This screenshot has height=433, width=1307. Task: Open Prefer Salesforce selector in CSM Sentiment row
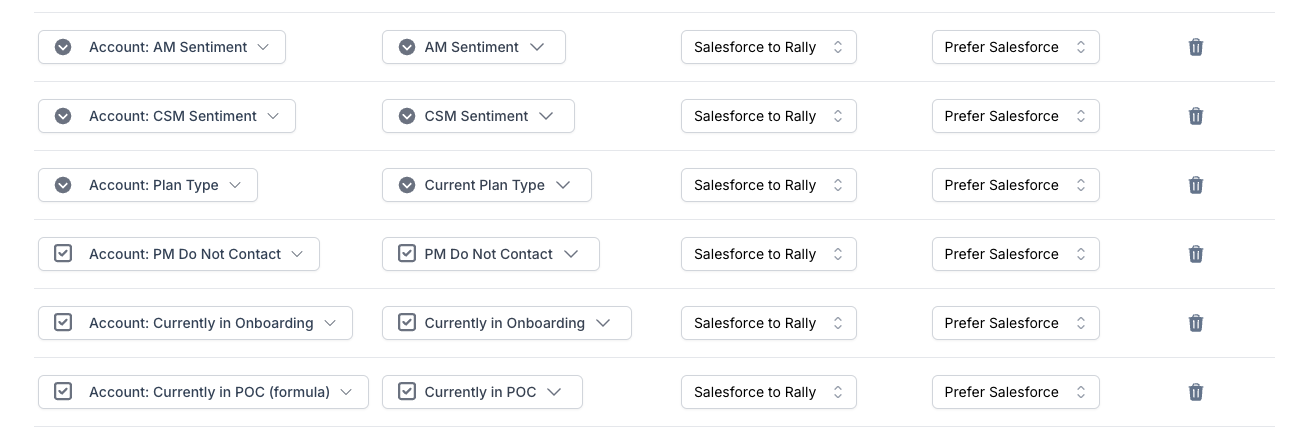tap(1015, 116)
